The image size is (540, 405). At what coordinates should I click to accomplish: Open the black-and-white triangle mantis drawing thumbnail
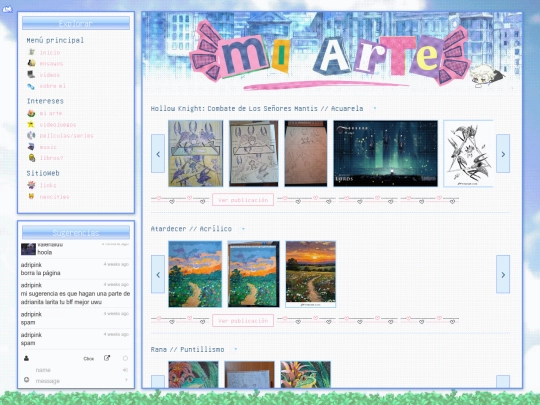pos(468,154)
